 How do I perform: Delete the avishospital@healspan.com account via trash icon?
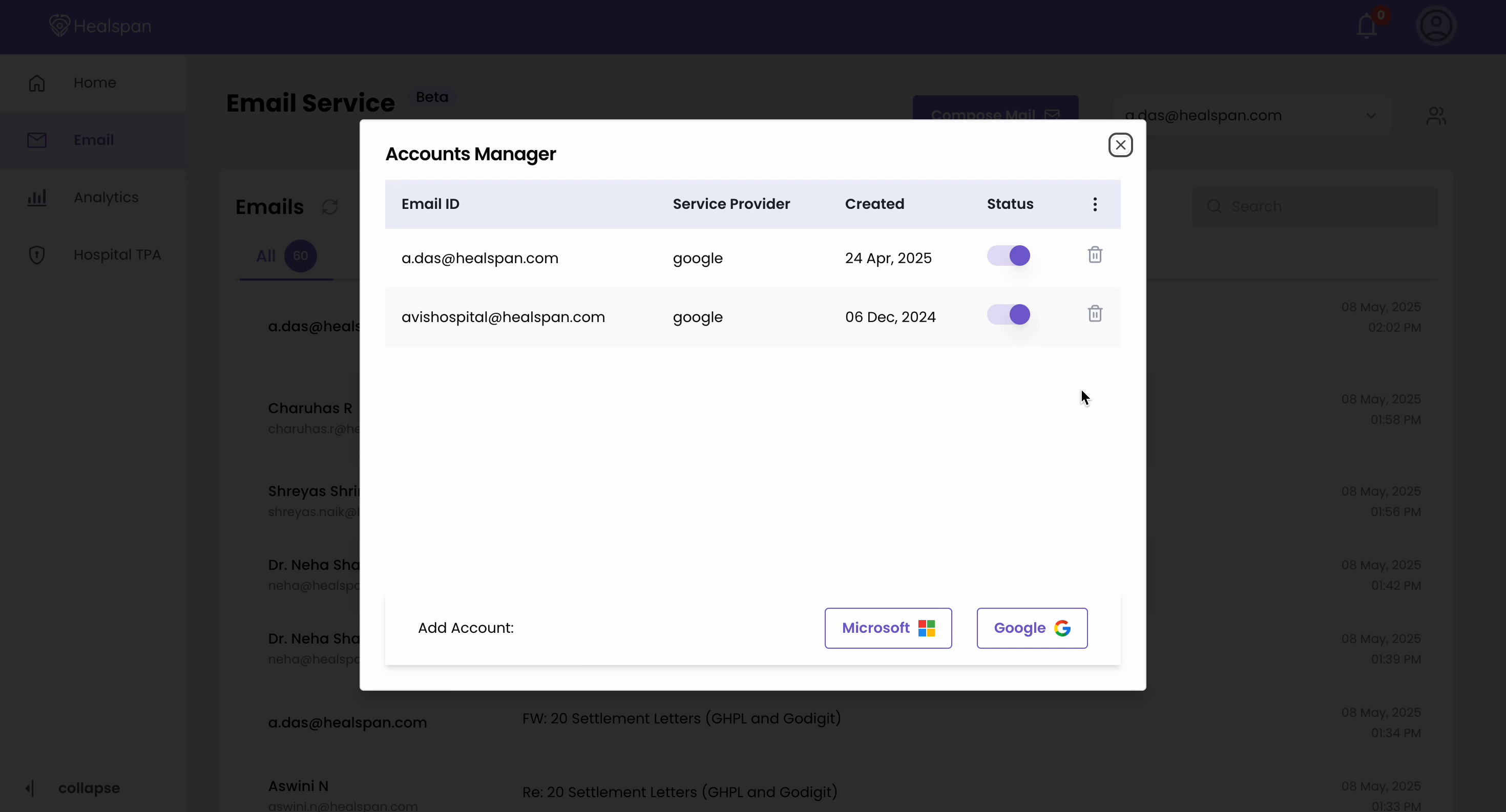pyautogui.click(x=1095, y=314)
